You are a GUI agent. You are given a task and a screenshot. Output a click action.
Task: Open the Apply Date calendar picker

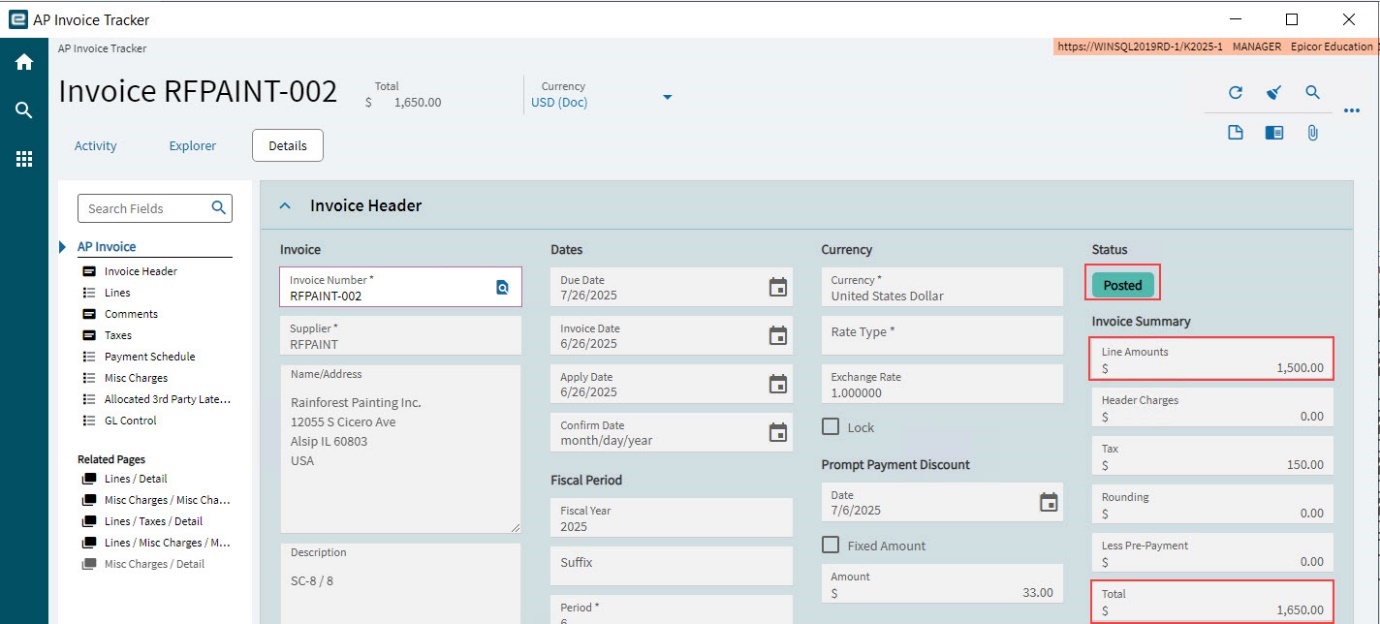click(x=777, y=384)
